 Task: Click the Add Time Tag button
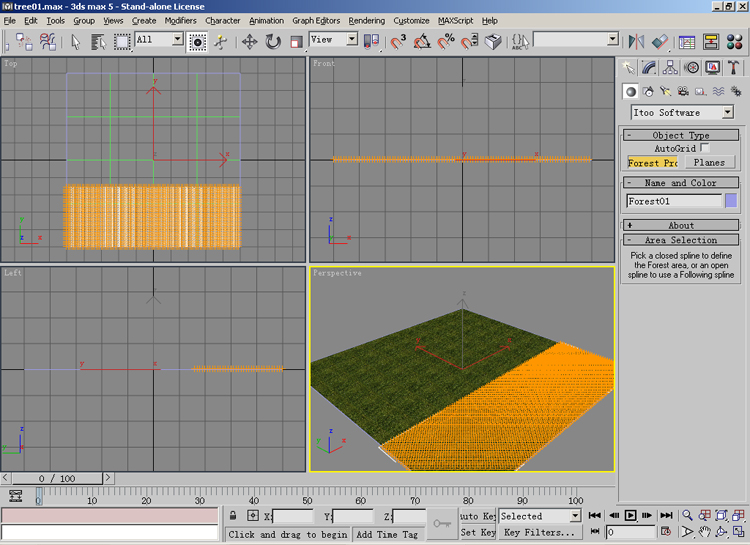pyautogui.click(x=386, y=534)
